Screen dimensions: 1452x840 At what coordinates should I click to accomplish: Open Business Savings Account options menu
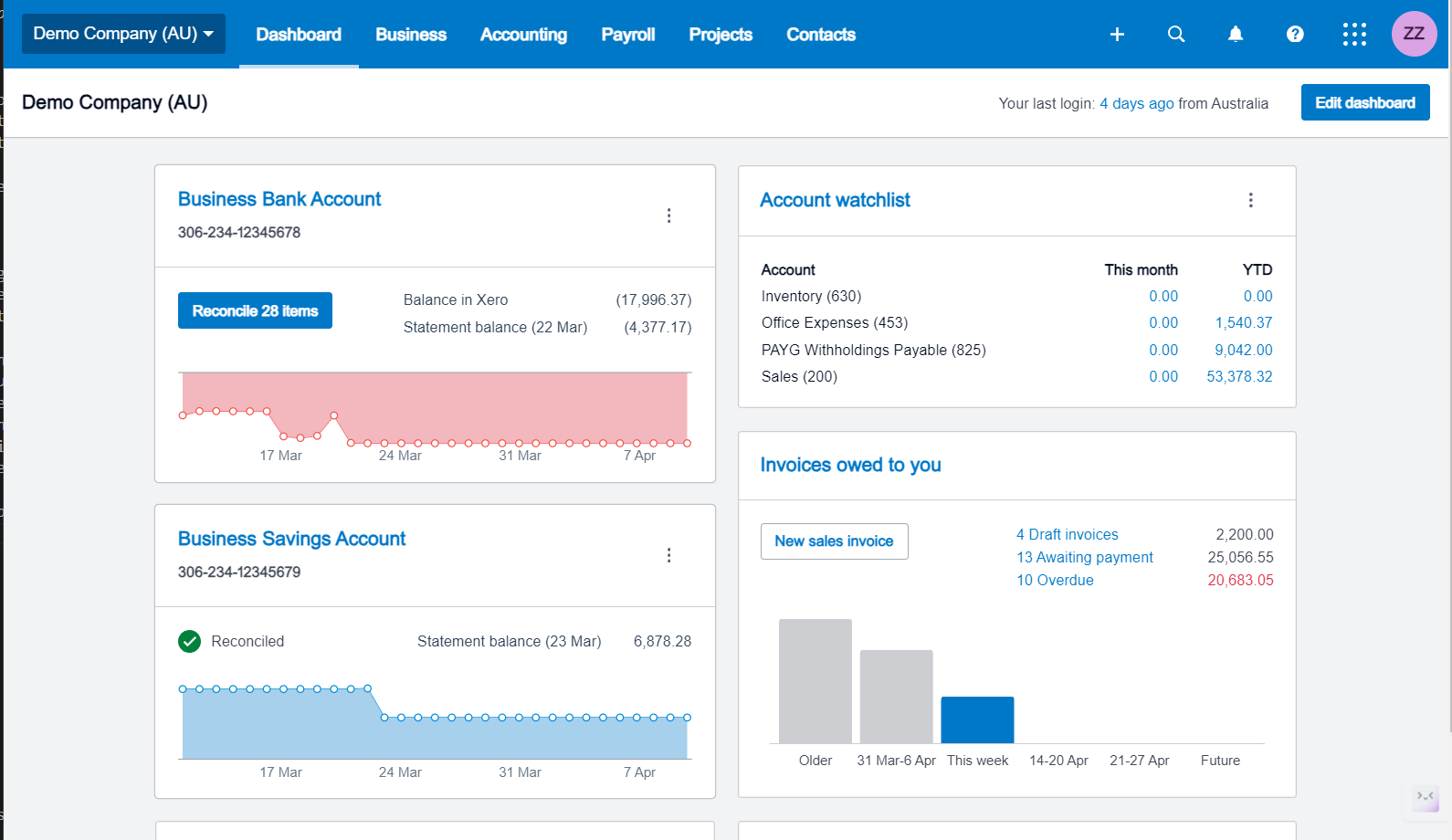coord(669,555)
